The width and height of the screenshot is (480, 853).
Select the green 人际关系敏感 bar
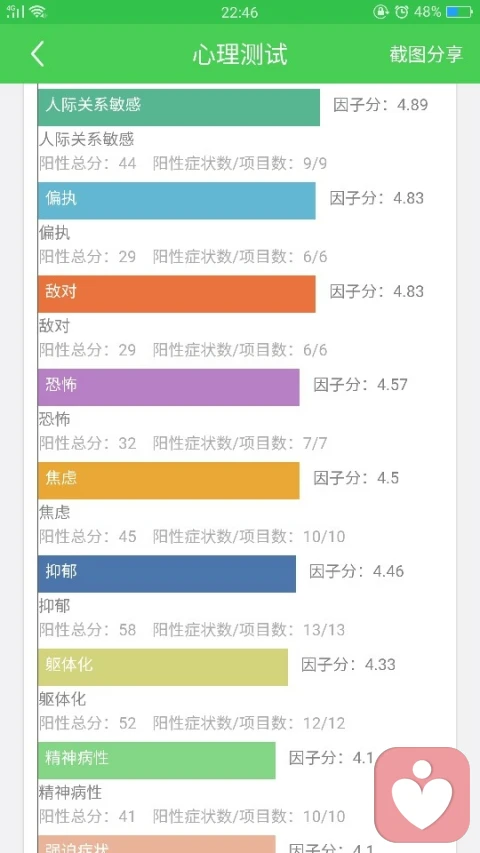(179, 107)
